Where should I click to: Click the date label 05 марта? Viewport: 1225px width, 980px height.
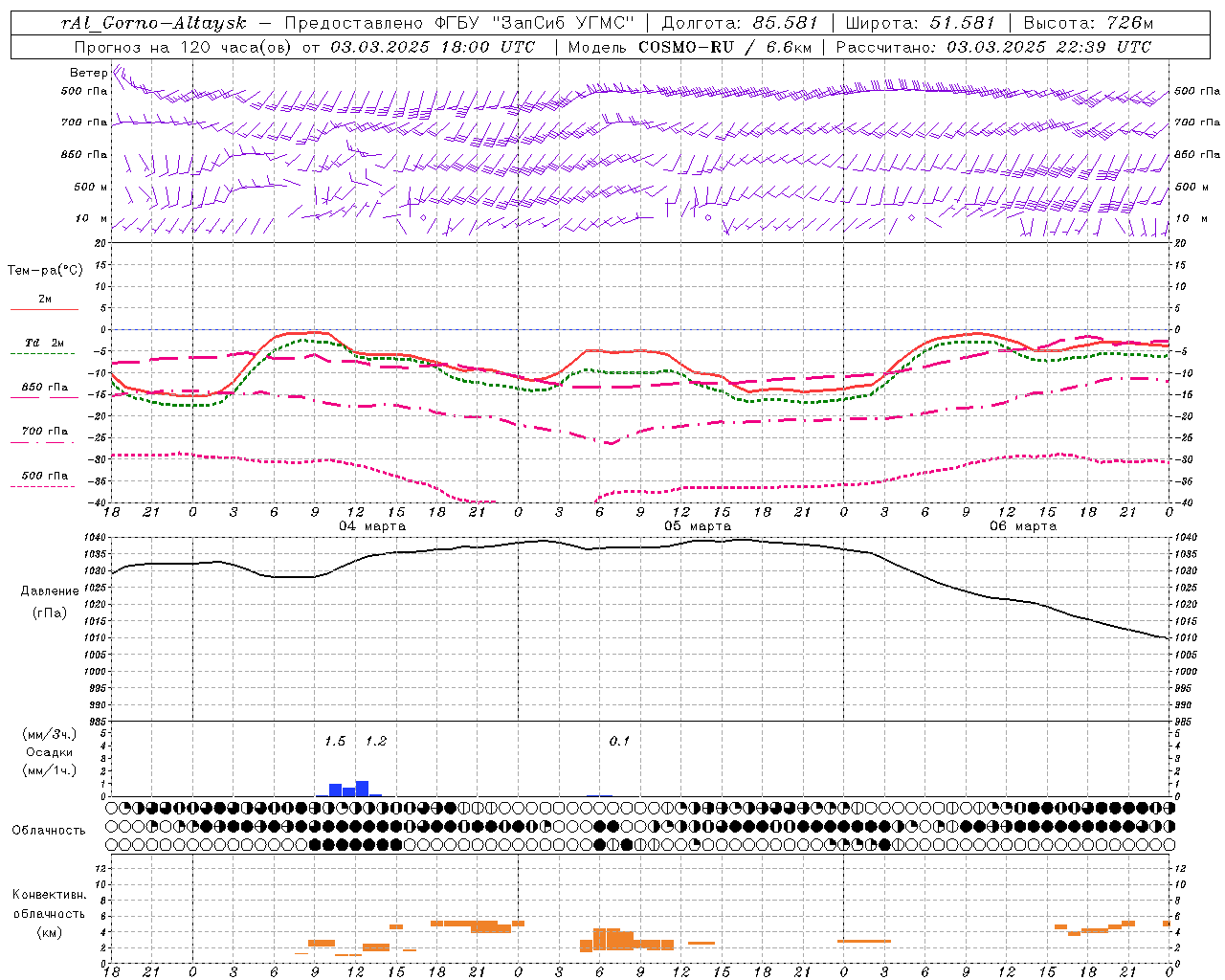tap(698, 526)
